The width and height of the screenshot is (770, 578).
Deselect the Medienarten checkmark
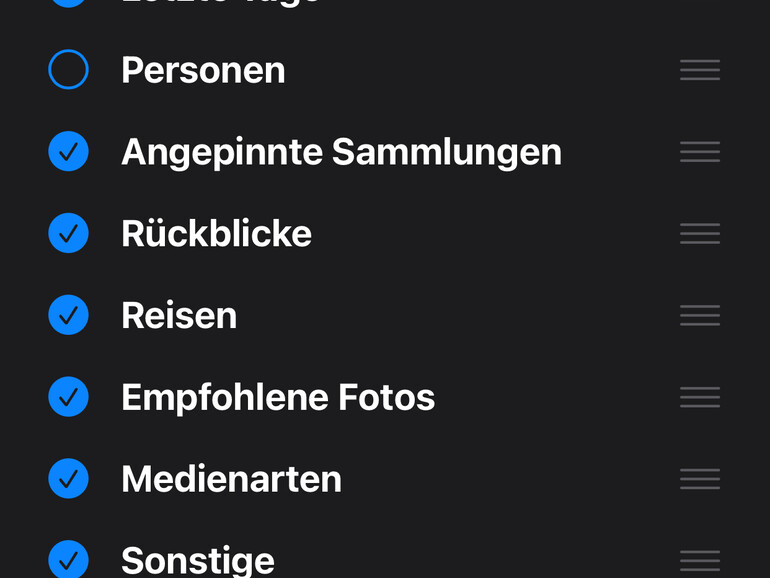click(69, 479)
